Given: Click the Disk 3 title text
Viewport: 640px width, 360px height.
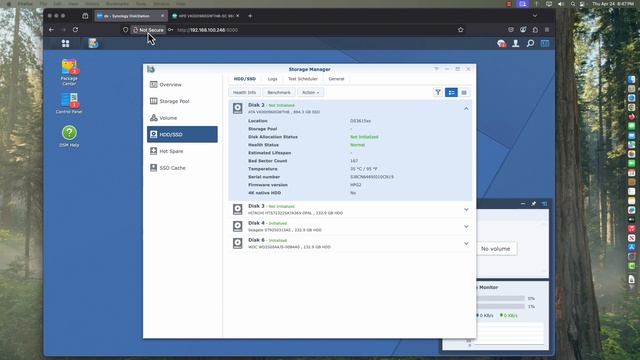Looking at the screenshot, I should pyautogui.click(x=256, y=206).
